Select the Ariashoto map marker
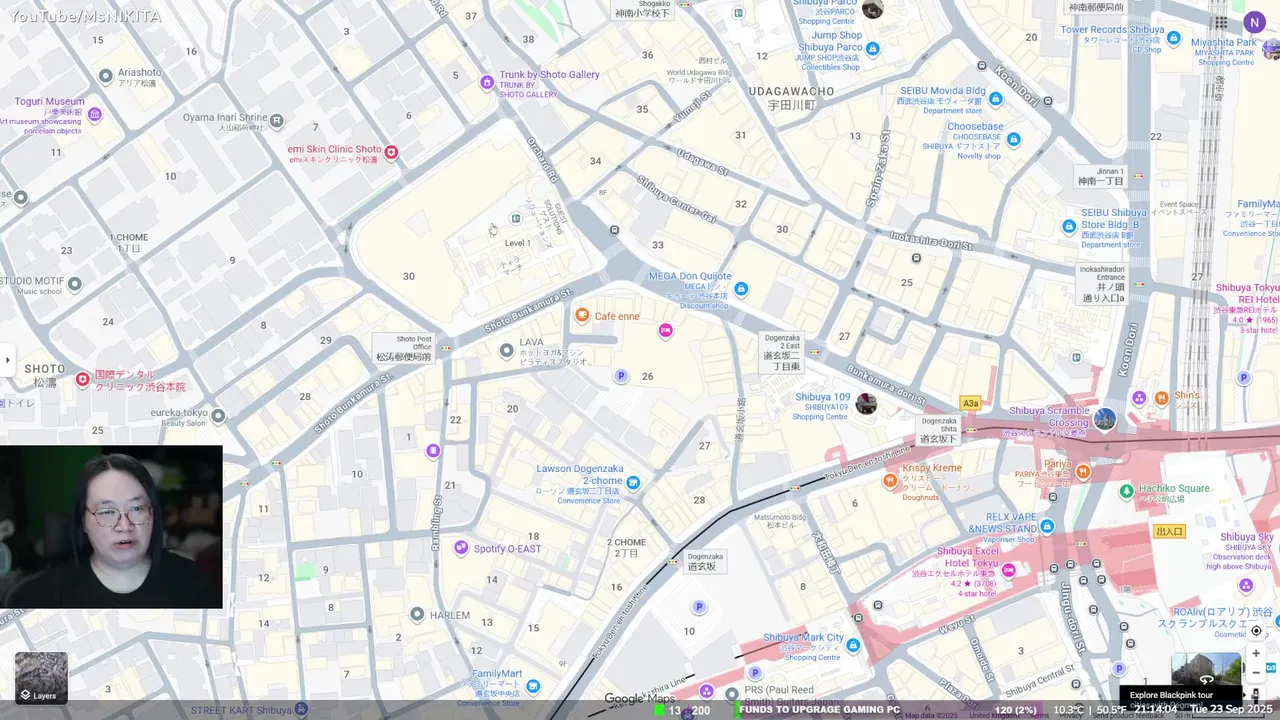 [x=106, y=76]
